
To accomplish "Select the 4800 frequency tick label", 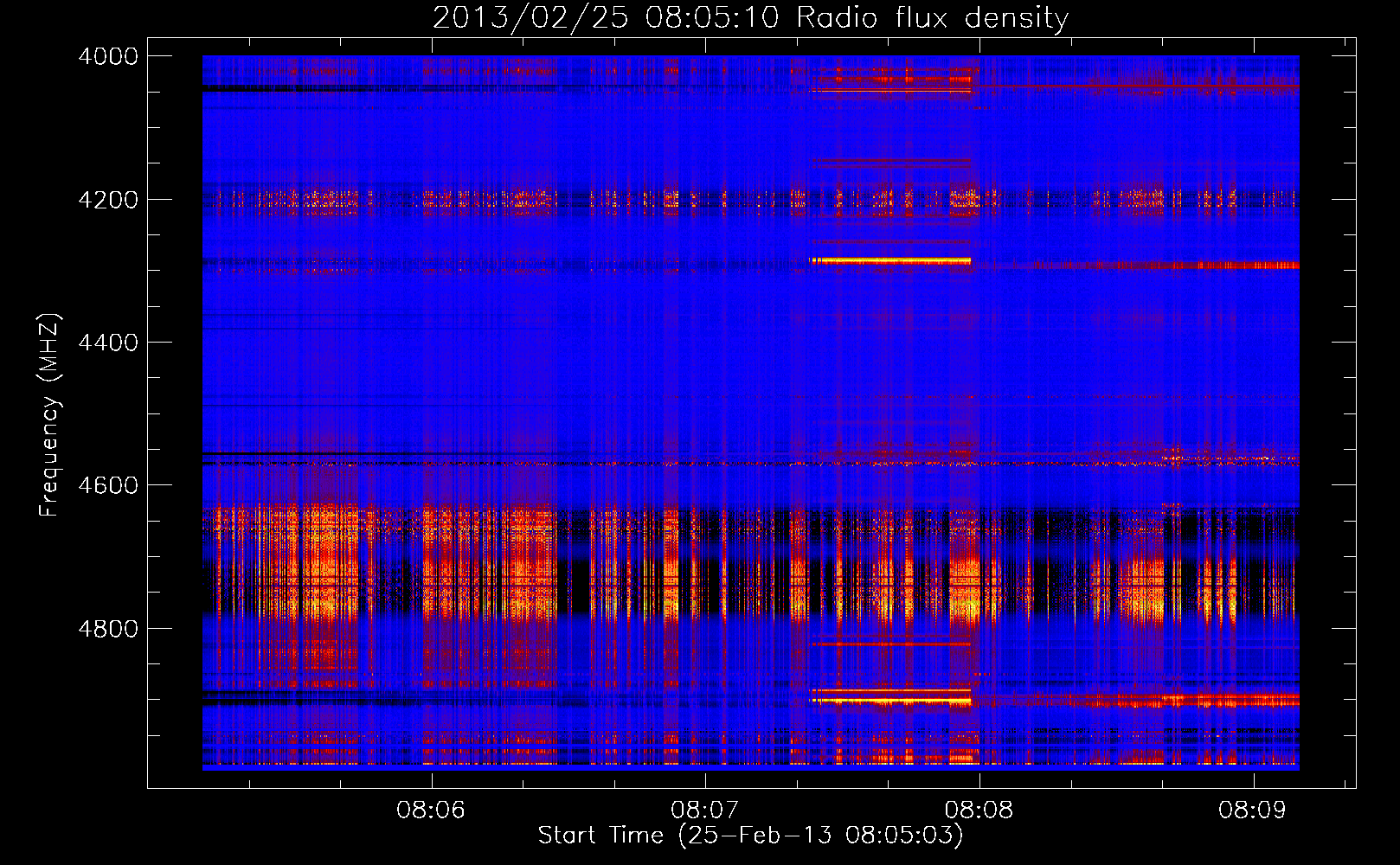I will (x=108, y=629).
